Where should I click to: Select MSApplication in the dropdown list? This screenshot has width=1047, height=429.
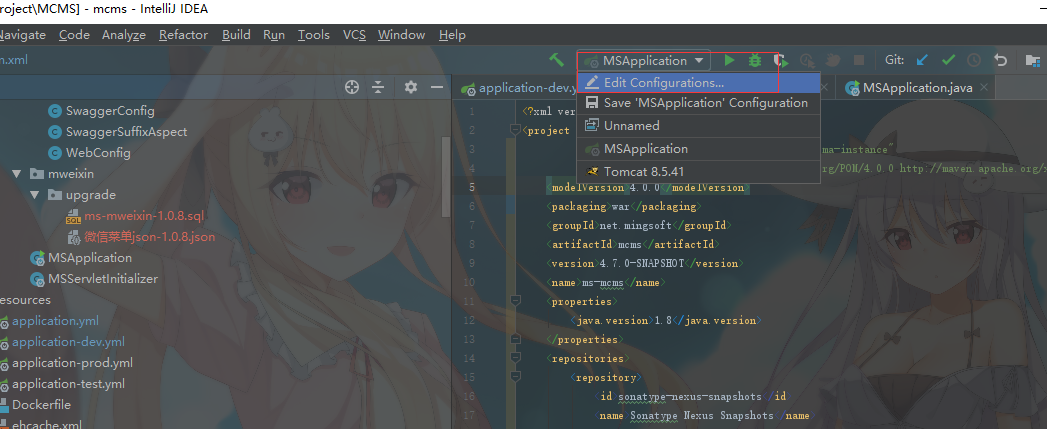[698, 148]
